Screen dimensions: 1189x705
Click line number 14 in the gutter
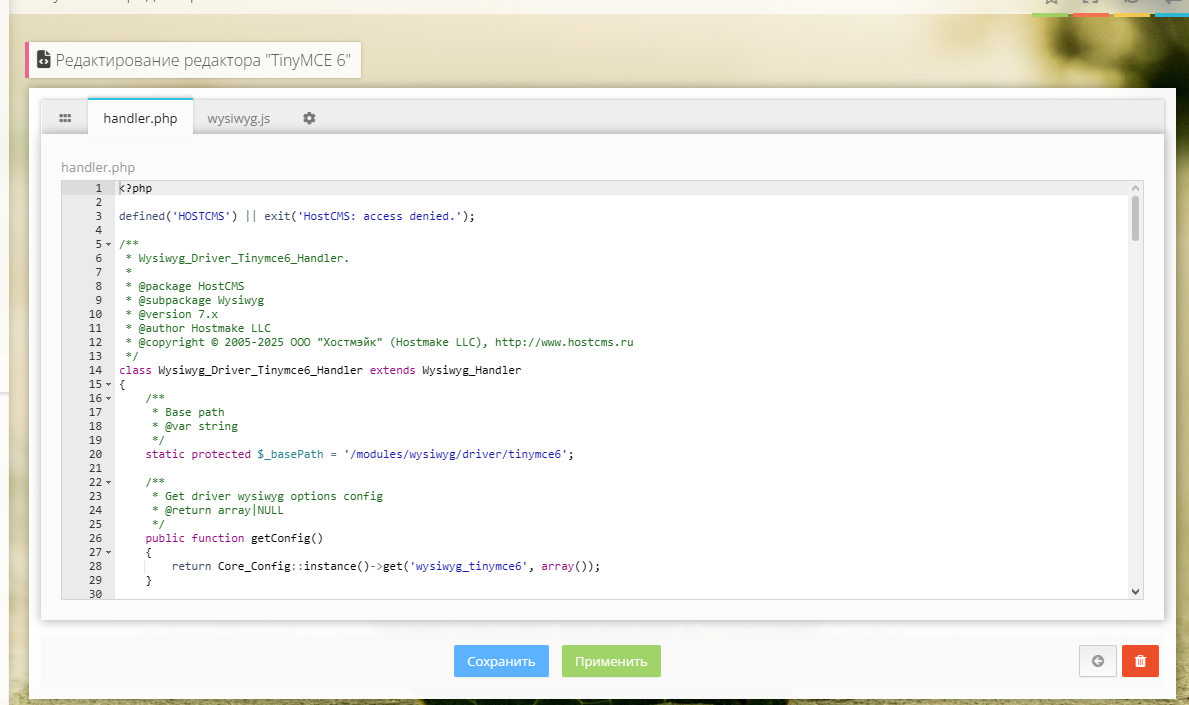(x=96, y=370)
